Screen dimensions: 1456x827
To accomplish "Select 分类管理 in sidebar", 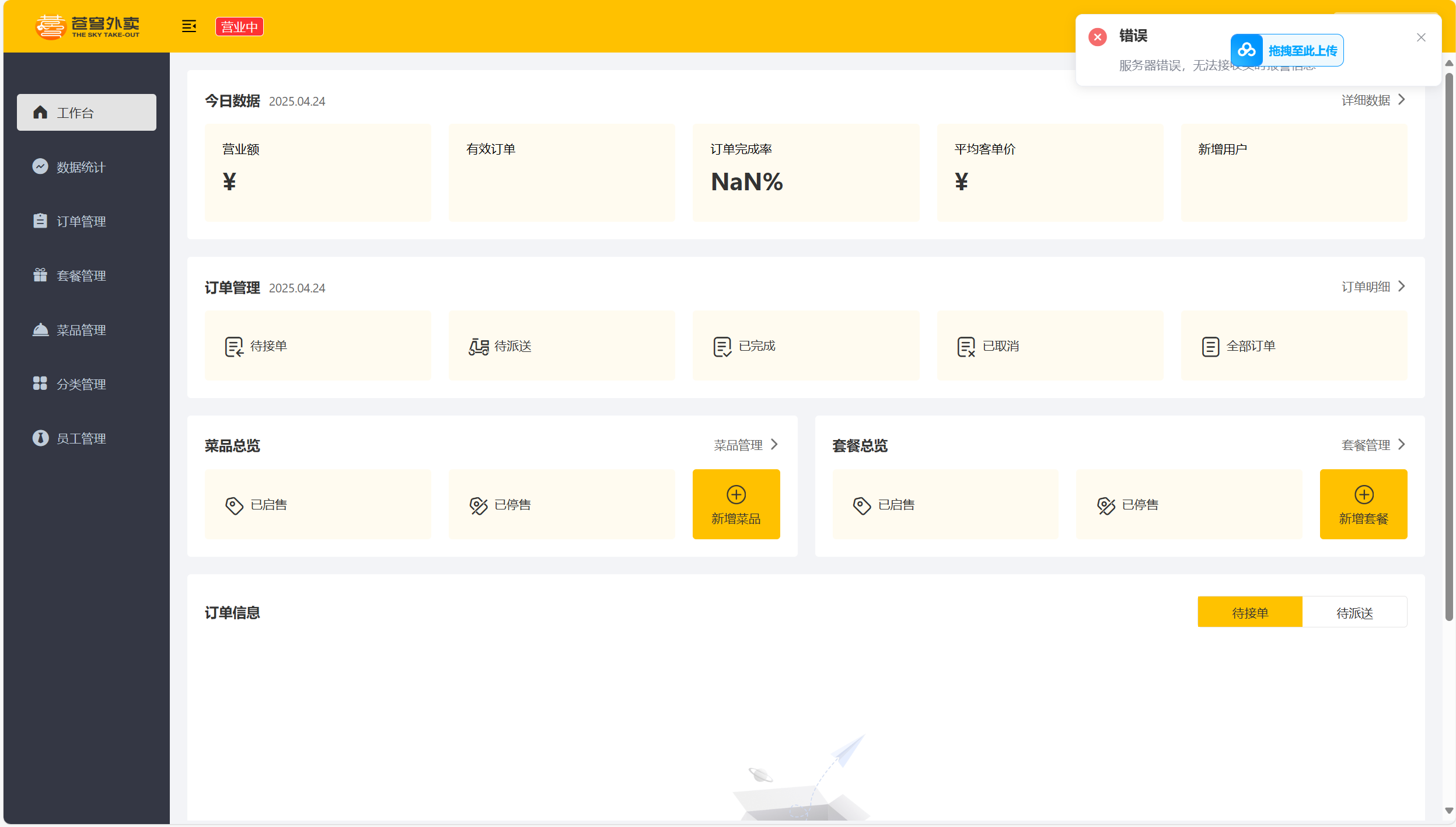I will (81, 384).
